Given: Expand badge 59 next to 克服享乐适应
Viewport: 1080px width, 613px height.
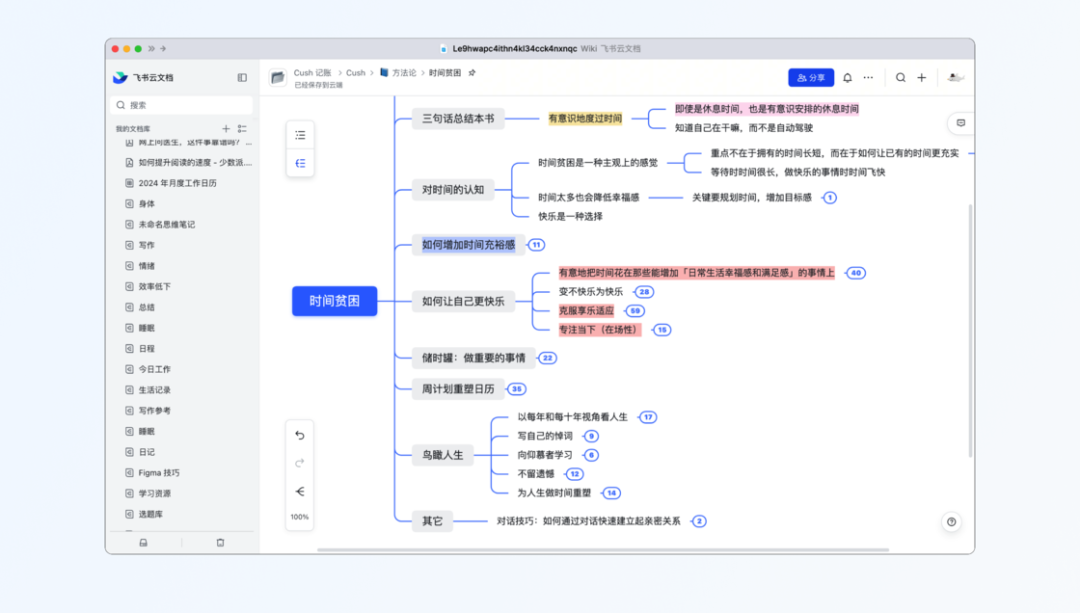Looking at the screenshot, I should tap(635, 311).
